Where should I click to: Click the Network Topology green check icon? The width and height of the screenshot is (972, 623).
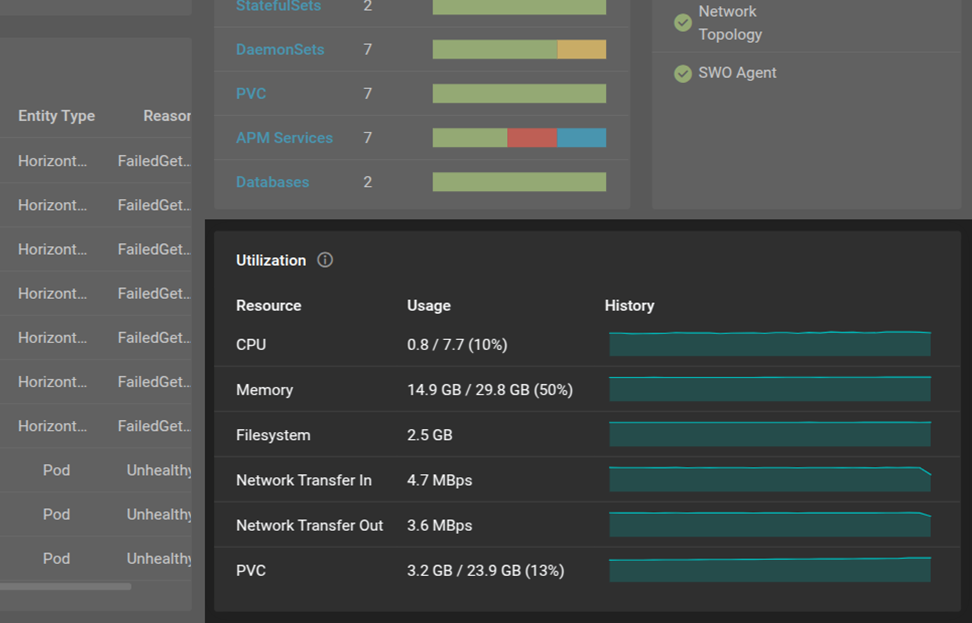click(683, 23)
